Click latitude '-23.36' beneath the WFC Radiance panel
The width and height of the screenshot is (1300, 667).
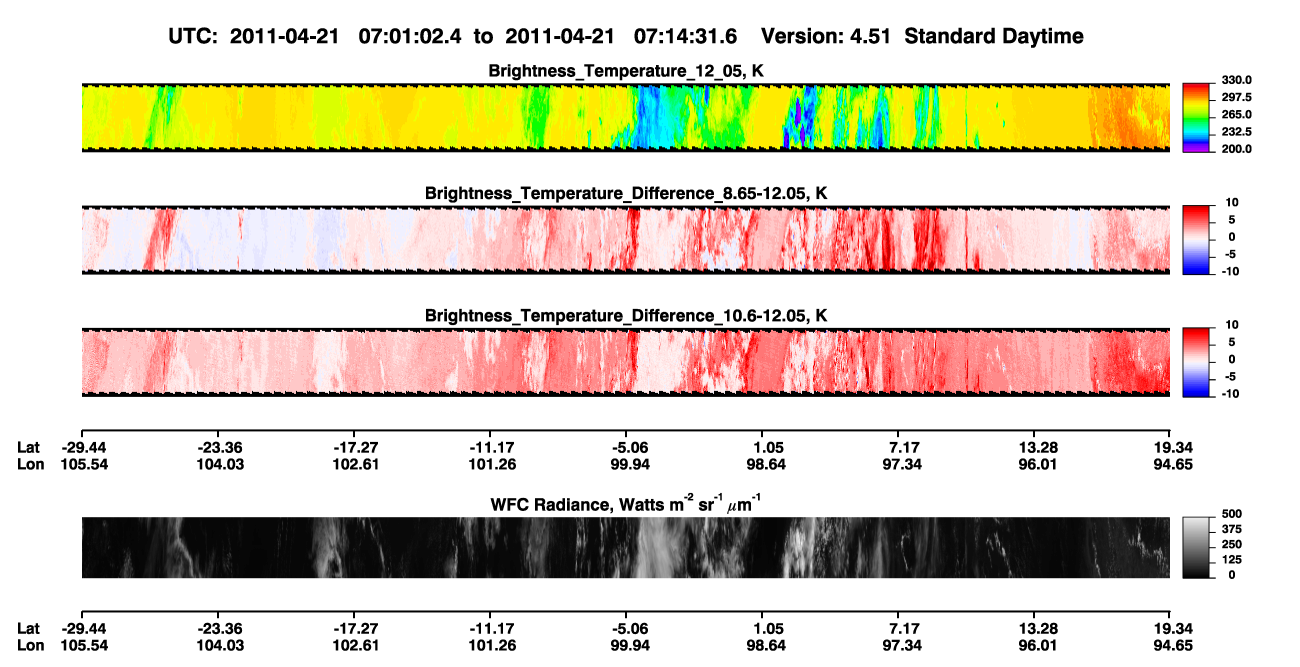[x=220, y=629]
